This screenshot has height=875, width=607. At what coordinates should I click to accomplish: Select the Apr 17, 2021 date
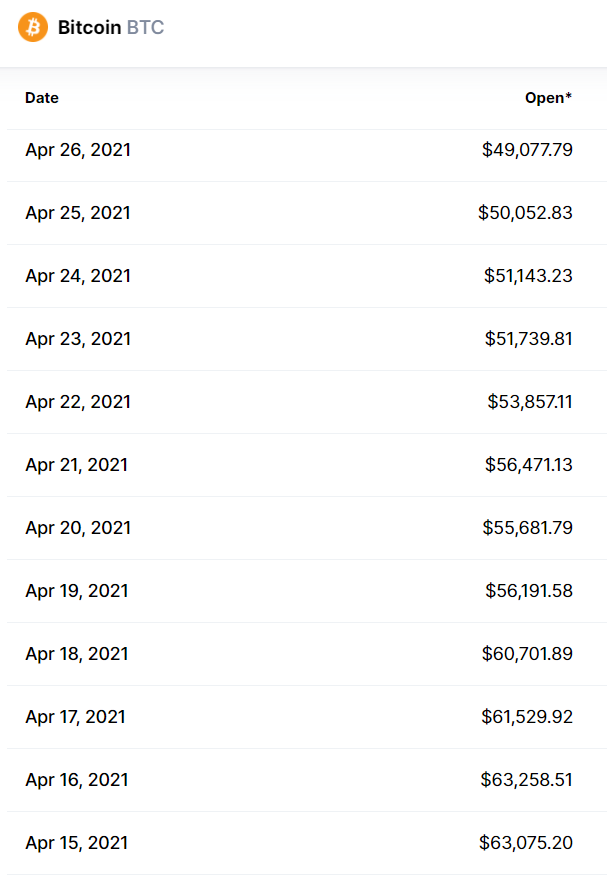pos(75,717)
